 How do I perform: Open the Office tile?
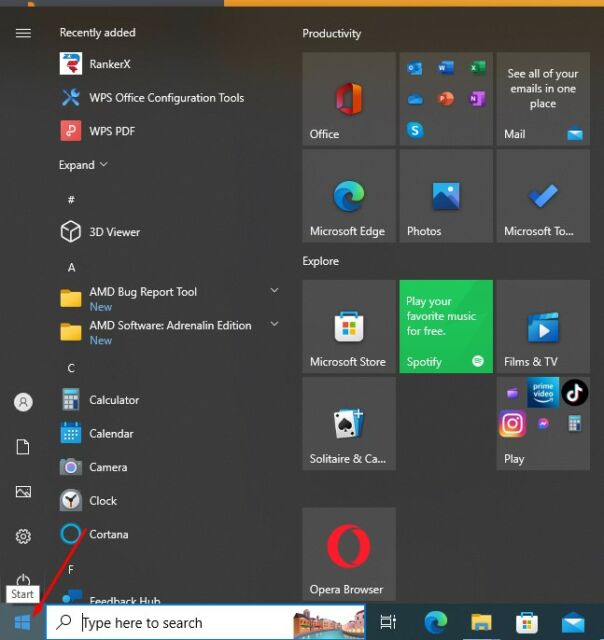(x=349, y=98)
